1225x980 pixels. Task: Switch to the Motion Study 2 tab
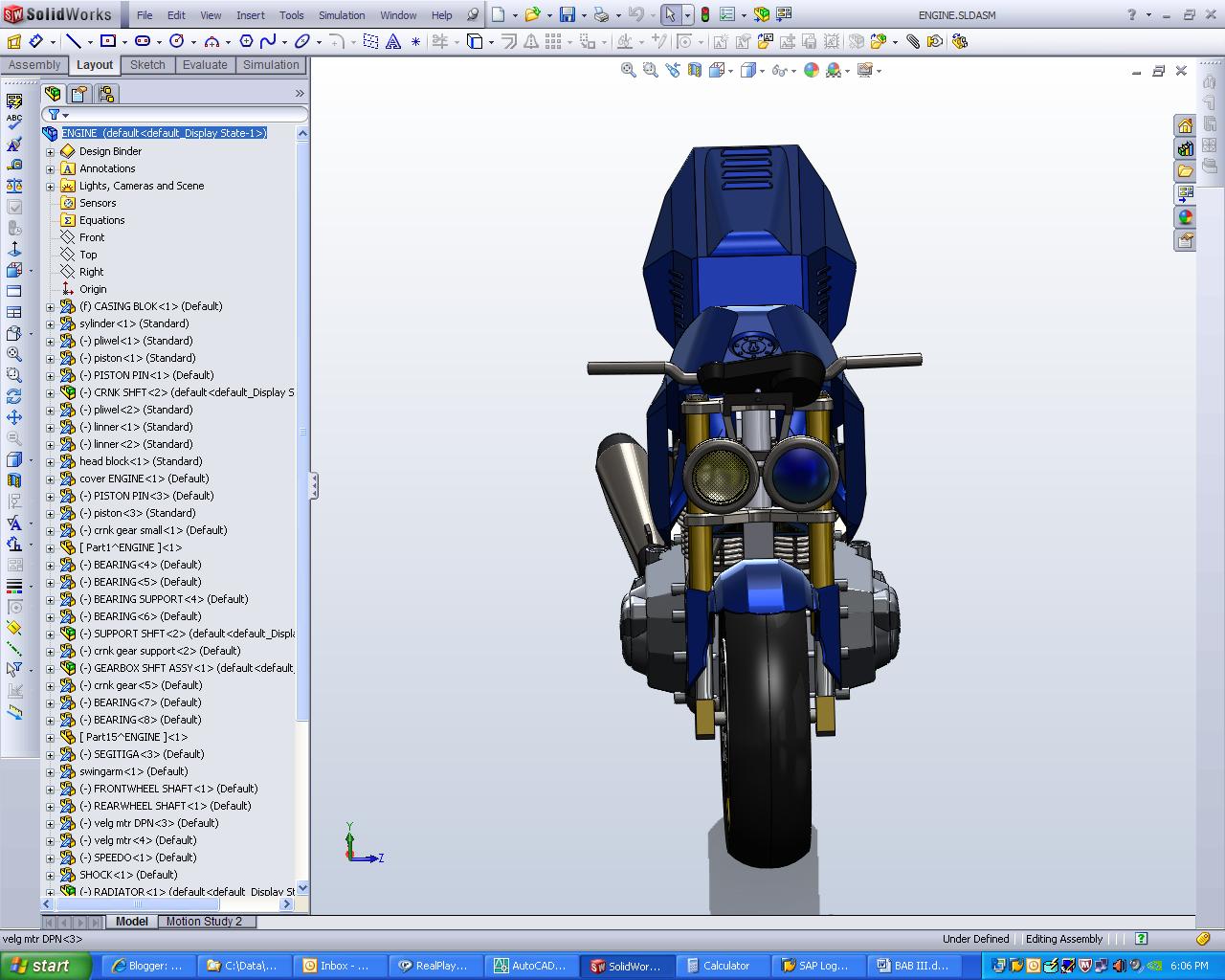coord(206,922)
